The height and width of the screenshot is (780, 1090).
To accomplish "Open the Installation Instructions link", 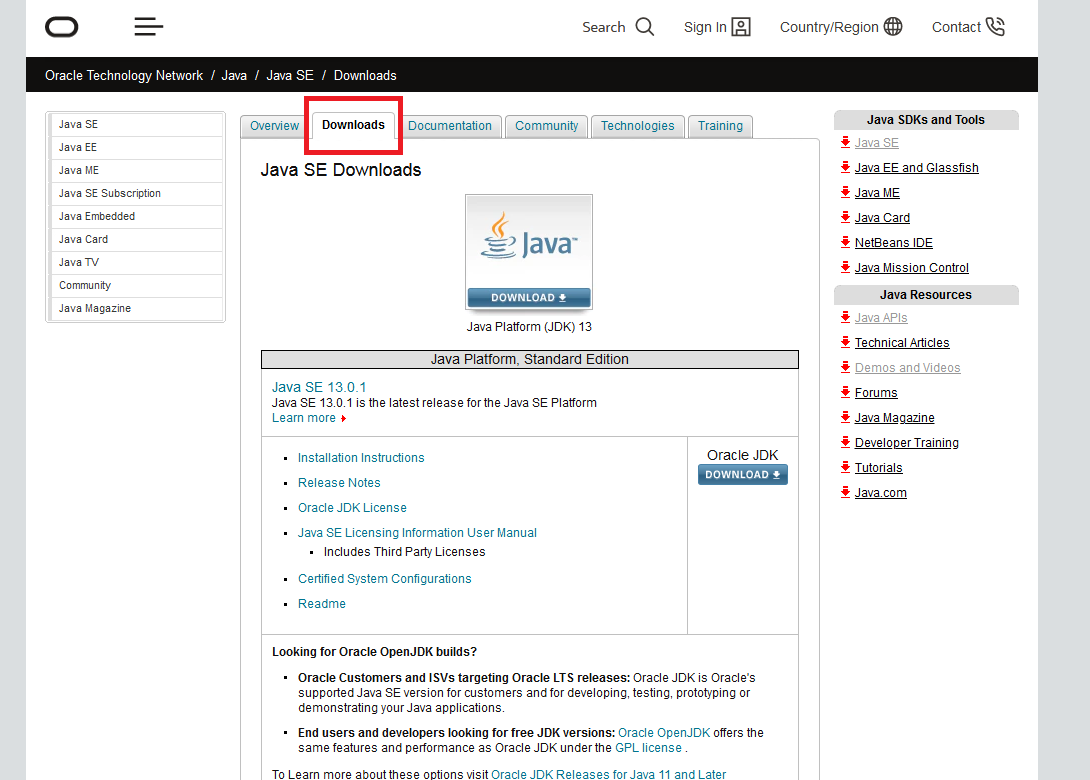I will point(361,457).
